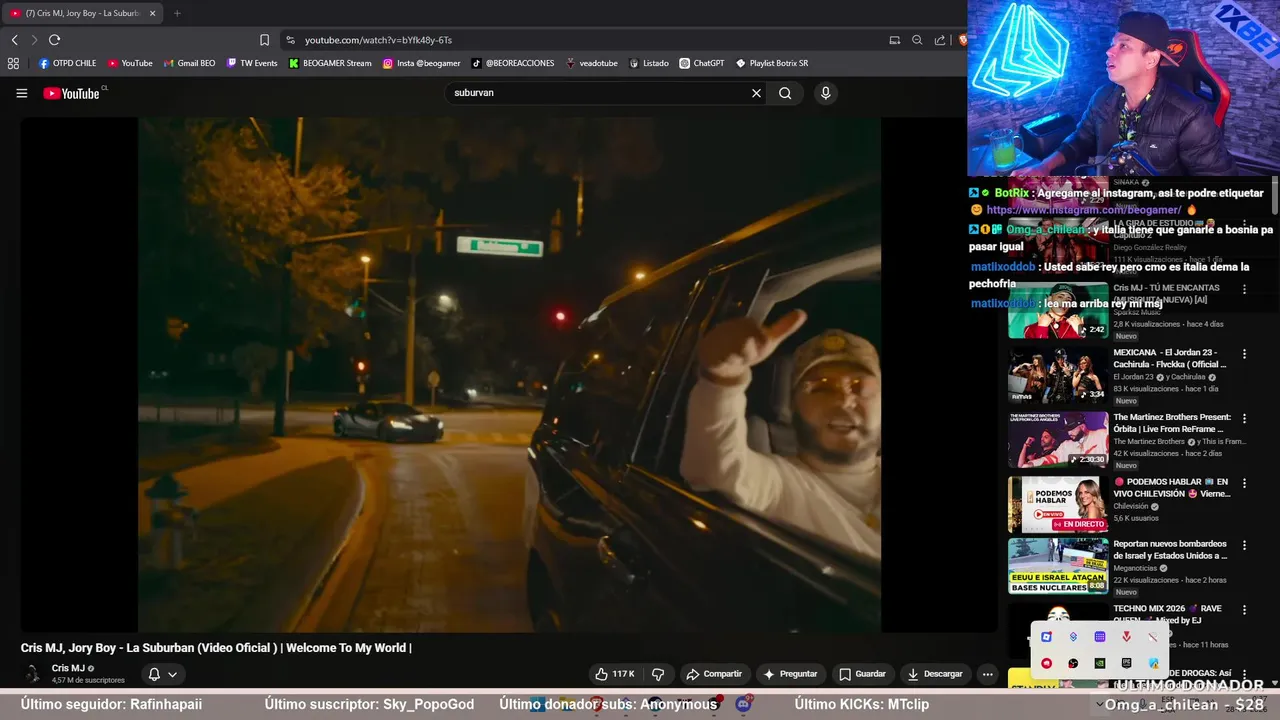The image size is (1280, 720).
Task: Open Meganoticias bombardeos news thumbnail
Action: point(1058,566)
